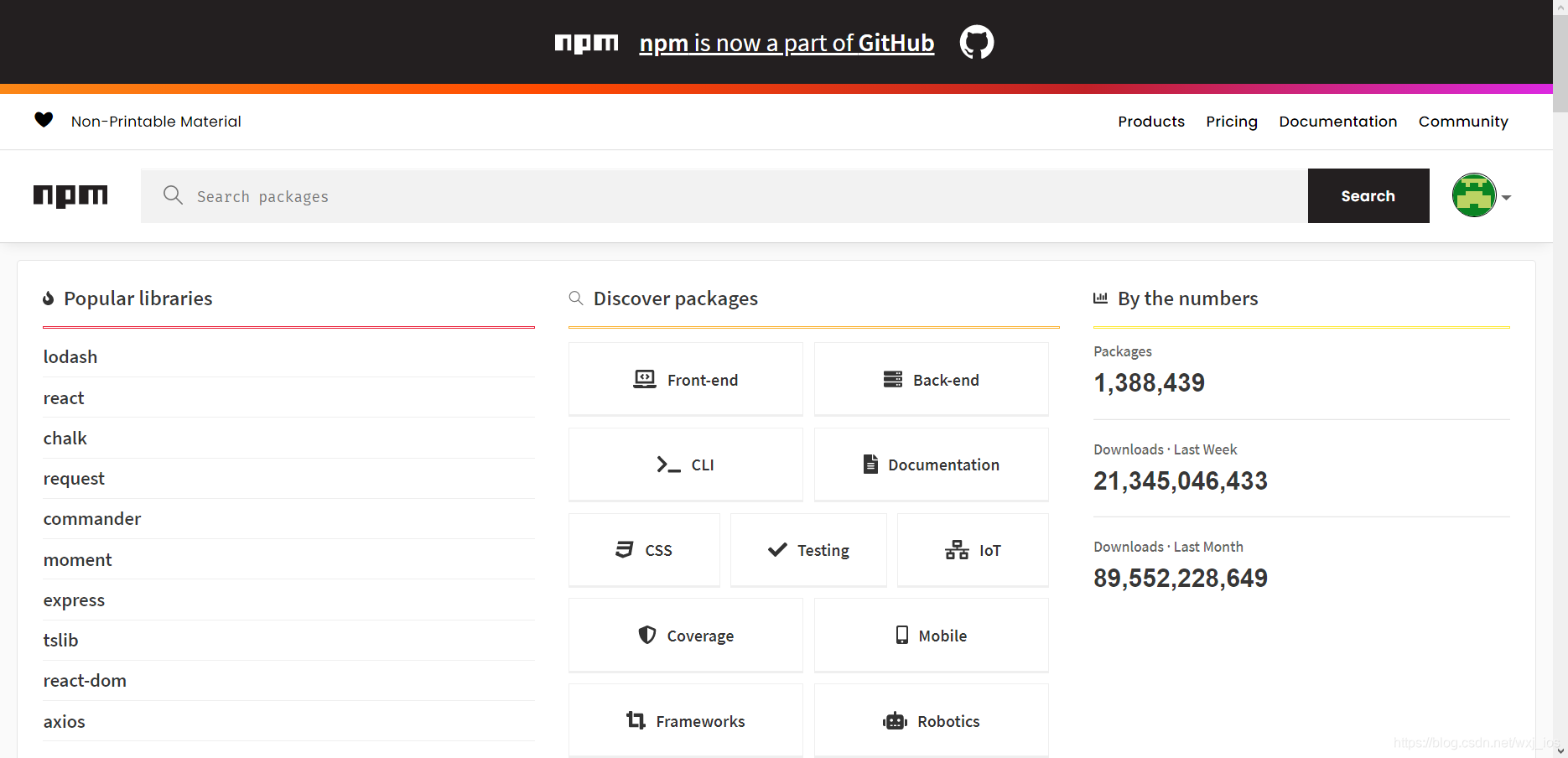Open the CLI package category

(x=686, y=465)
